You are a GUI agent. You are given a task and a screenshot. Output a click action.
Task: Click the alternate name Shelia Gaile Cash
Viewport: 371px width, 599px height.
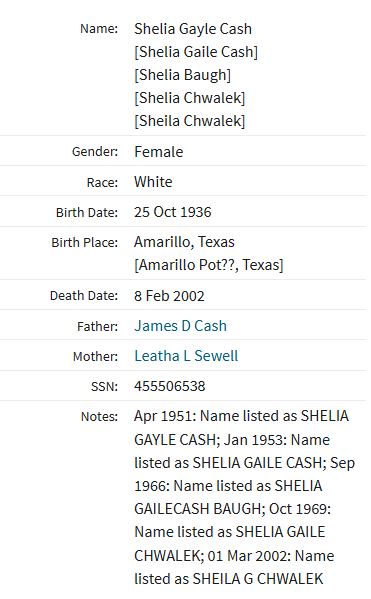click(196, 52)
